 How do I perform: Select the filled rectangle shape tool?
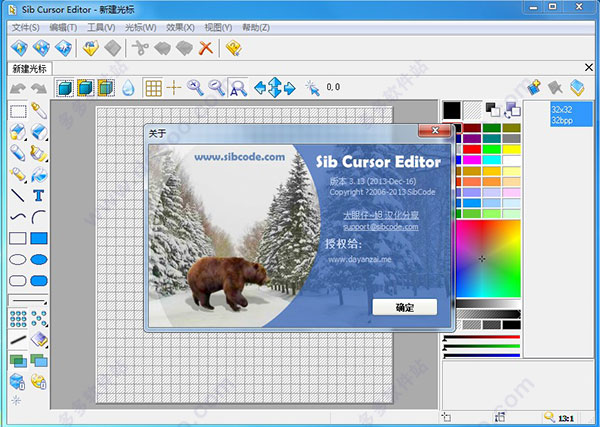pyautogui.click(x=39, y=238)
